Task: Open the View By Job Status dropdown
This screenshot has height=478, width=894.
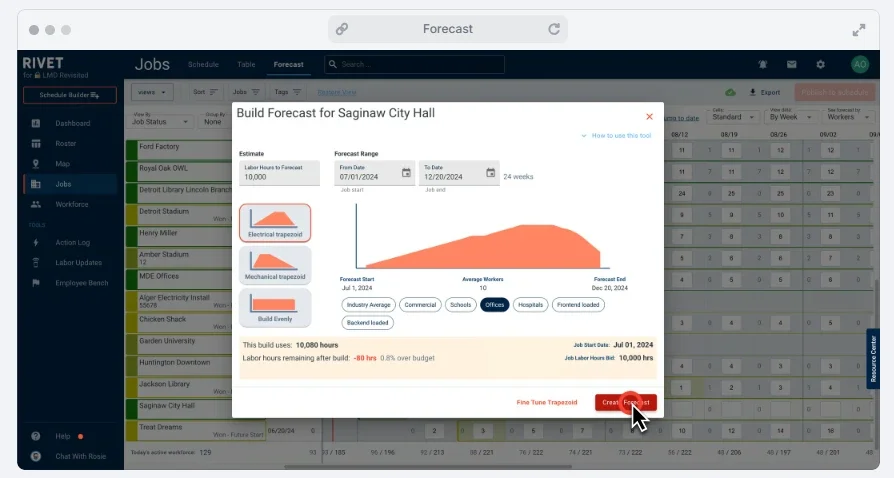Action: point(160,119)
